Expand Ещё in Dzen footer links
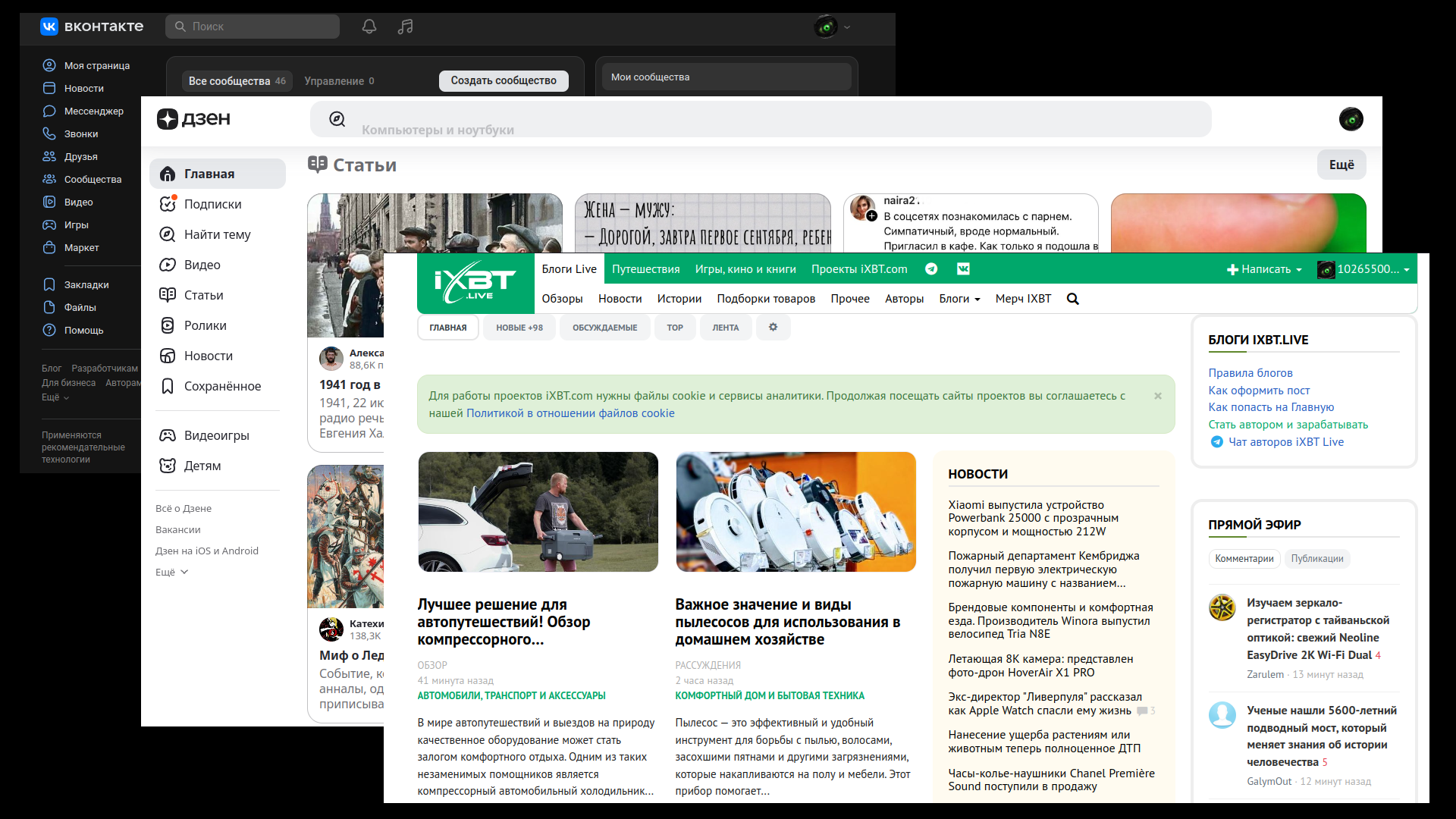1456x819 pixels. (171, 572)
